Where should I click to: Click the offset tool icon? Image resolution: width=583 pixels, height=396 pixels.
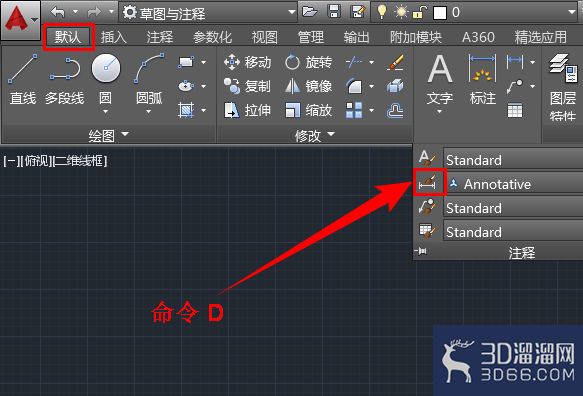(x=395, y=110)
